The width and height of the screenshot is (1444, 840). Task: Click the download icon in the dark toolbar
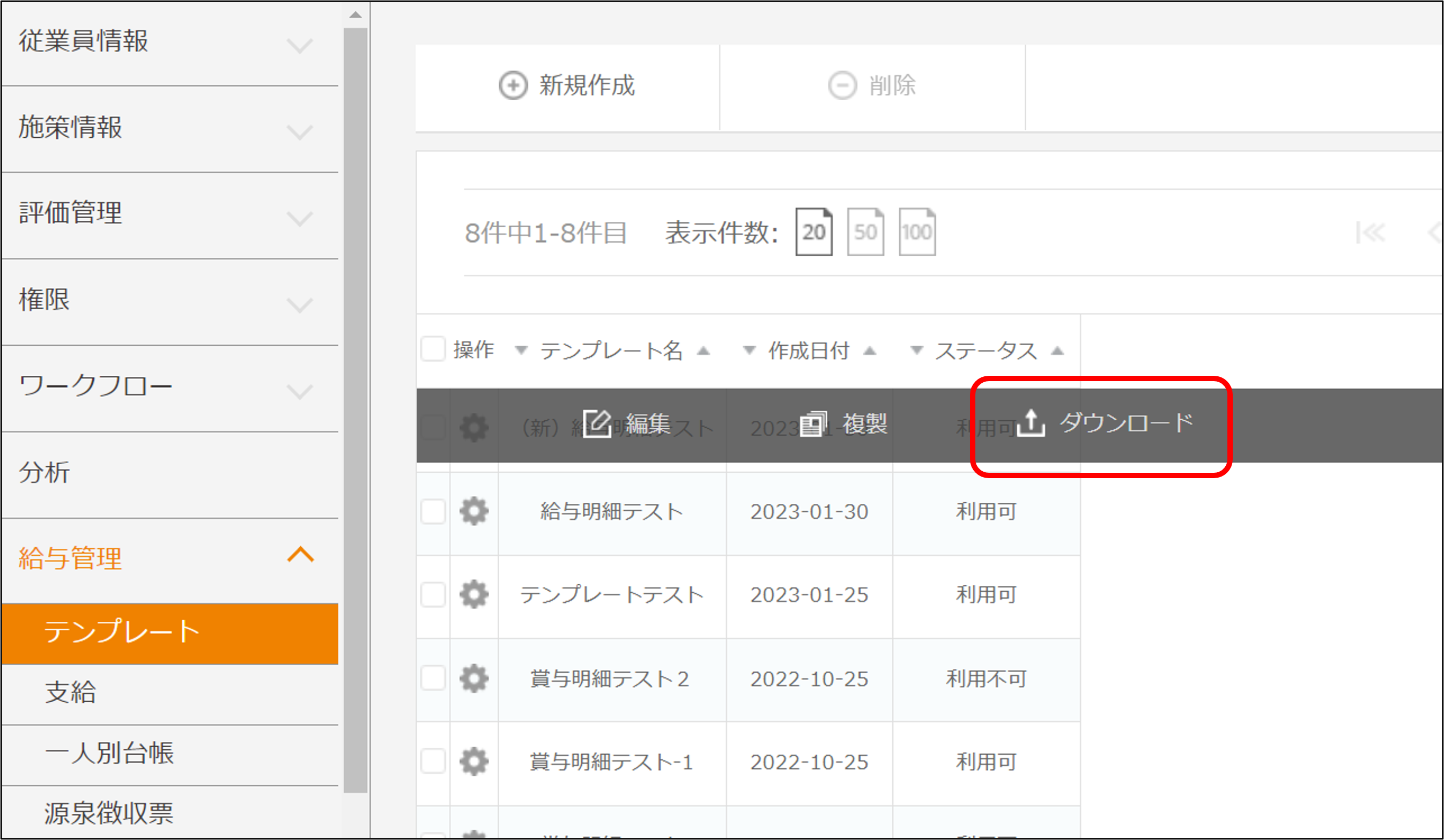[1031, 423]
